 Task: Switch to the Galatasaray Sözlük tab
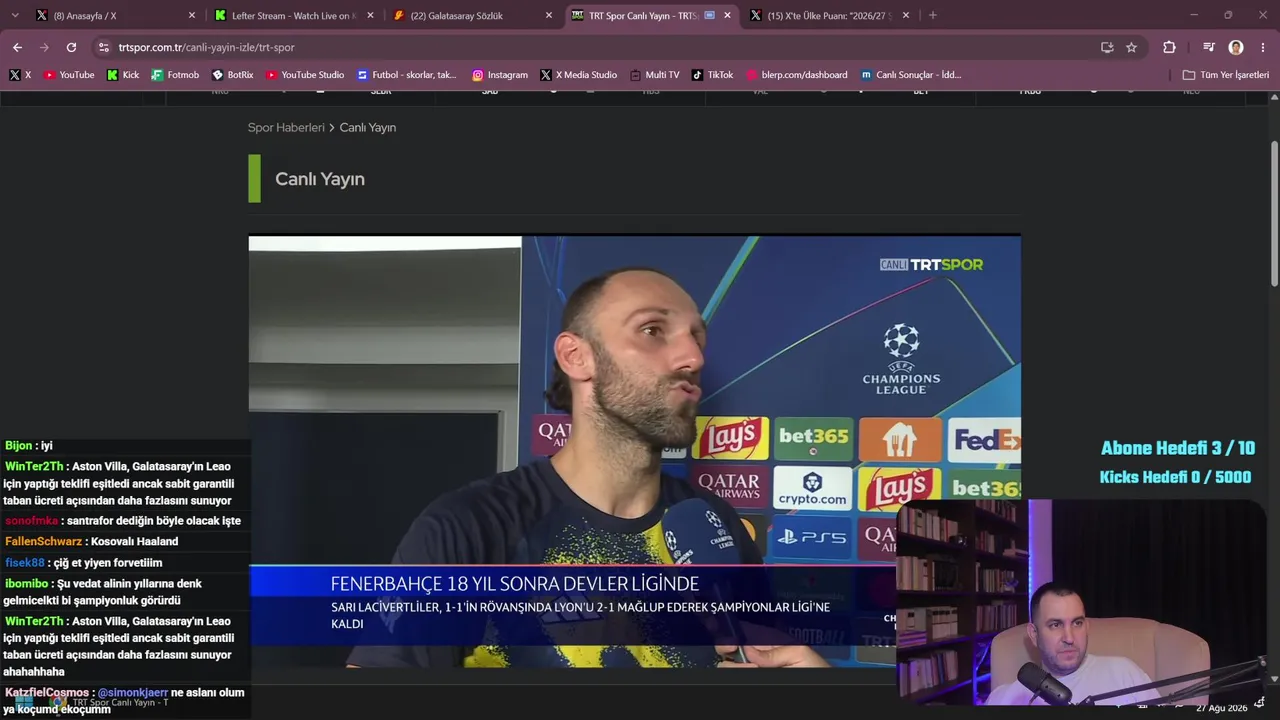pyautogui.click(x=472, y=15)
